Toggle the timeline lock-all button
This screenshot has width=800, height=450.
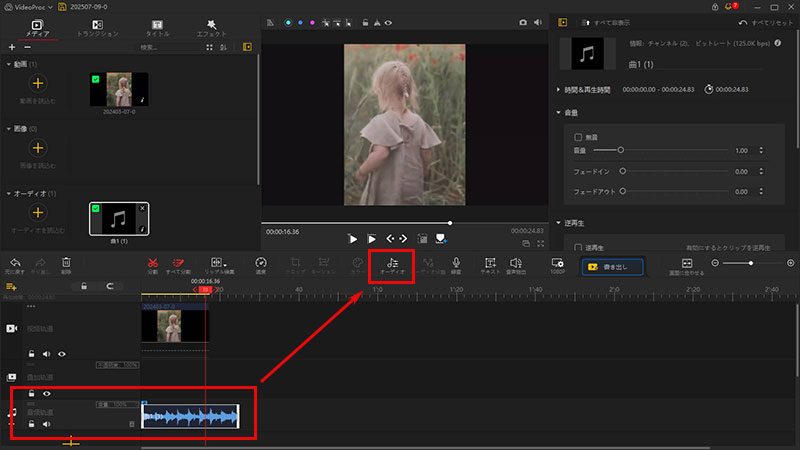[84, 286]
